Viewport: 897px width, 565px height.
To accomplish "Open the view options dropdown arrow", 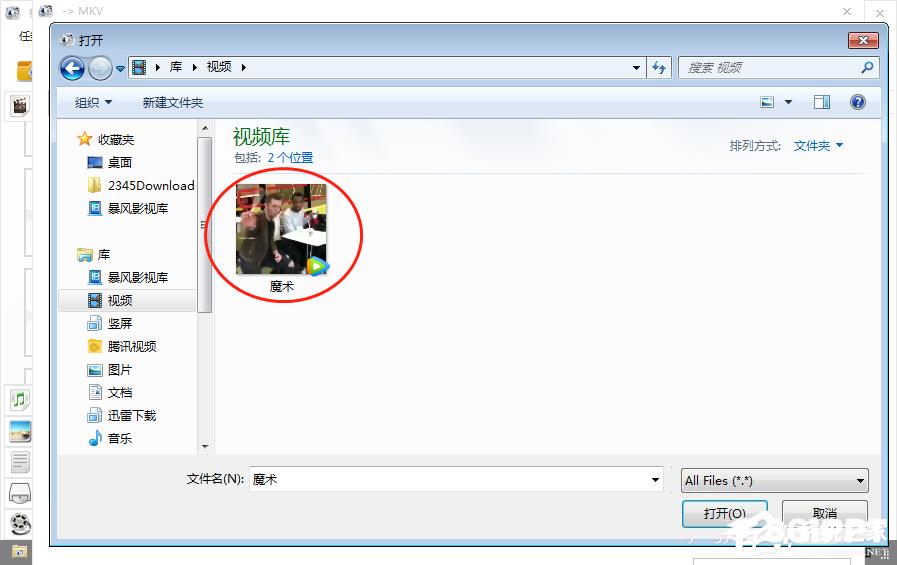I will [x=788, y=102].
